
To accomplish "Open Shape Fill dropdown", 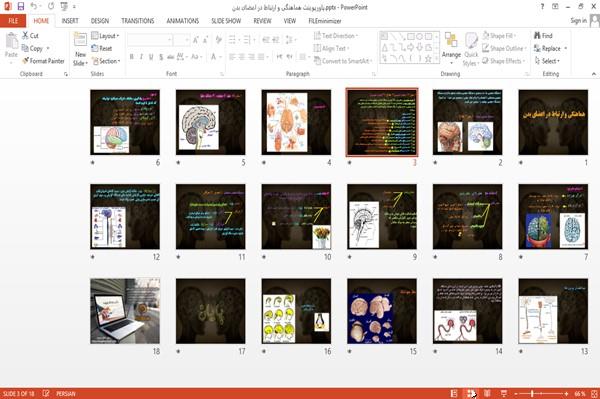I will pyautogui.click(x=499, y=36).
